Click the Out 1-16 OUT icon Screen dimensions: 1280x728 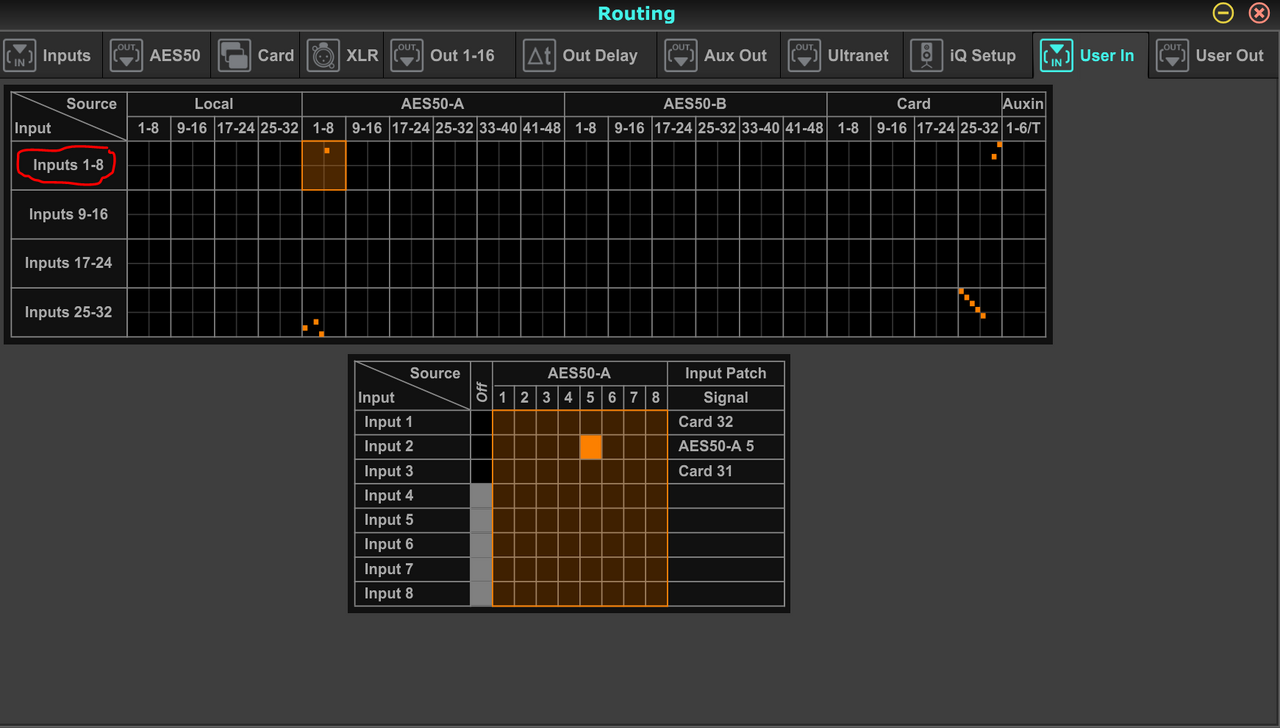(407, 55)
